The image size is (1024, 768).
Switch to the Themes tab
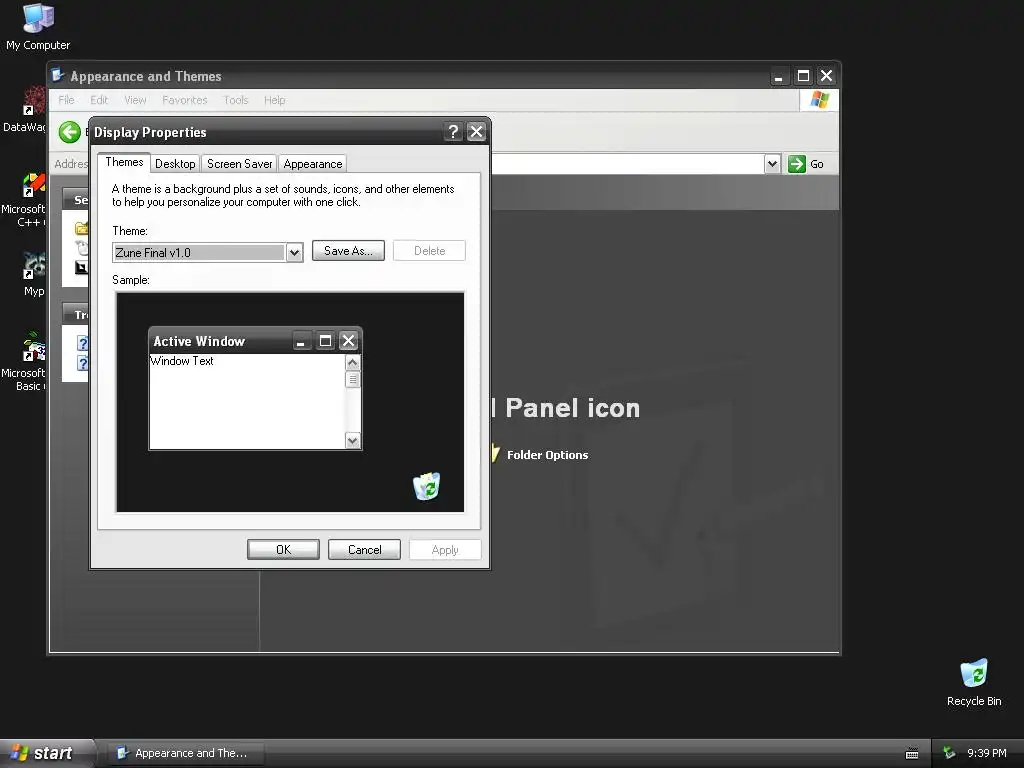point(124,163)
